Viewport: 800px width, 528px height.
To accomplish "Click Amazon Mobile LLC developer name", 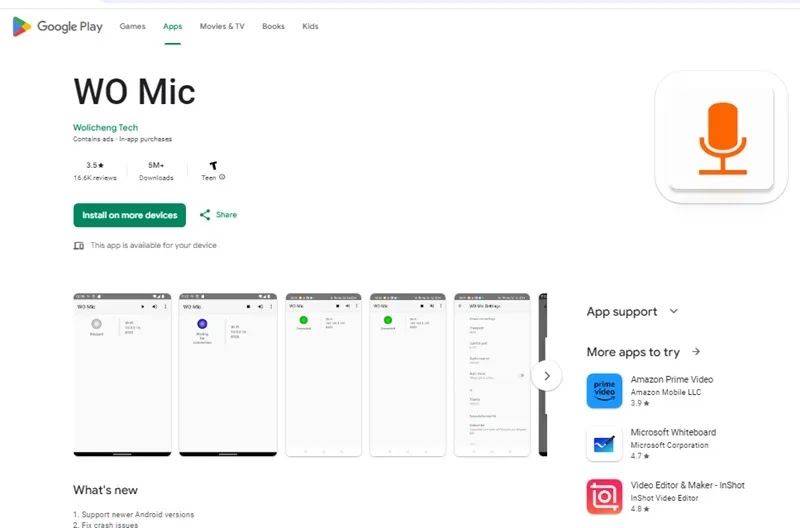I will pos(666,392).
